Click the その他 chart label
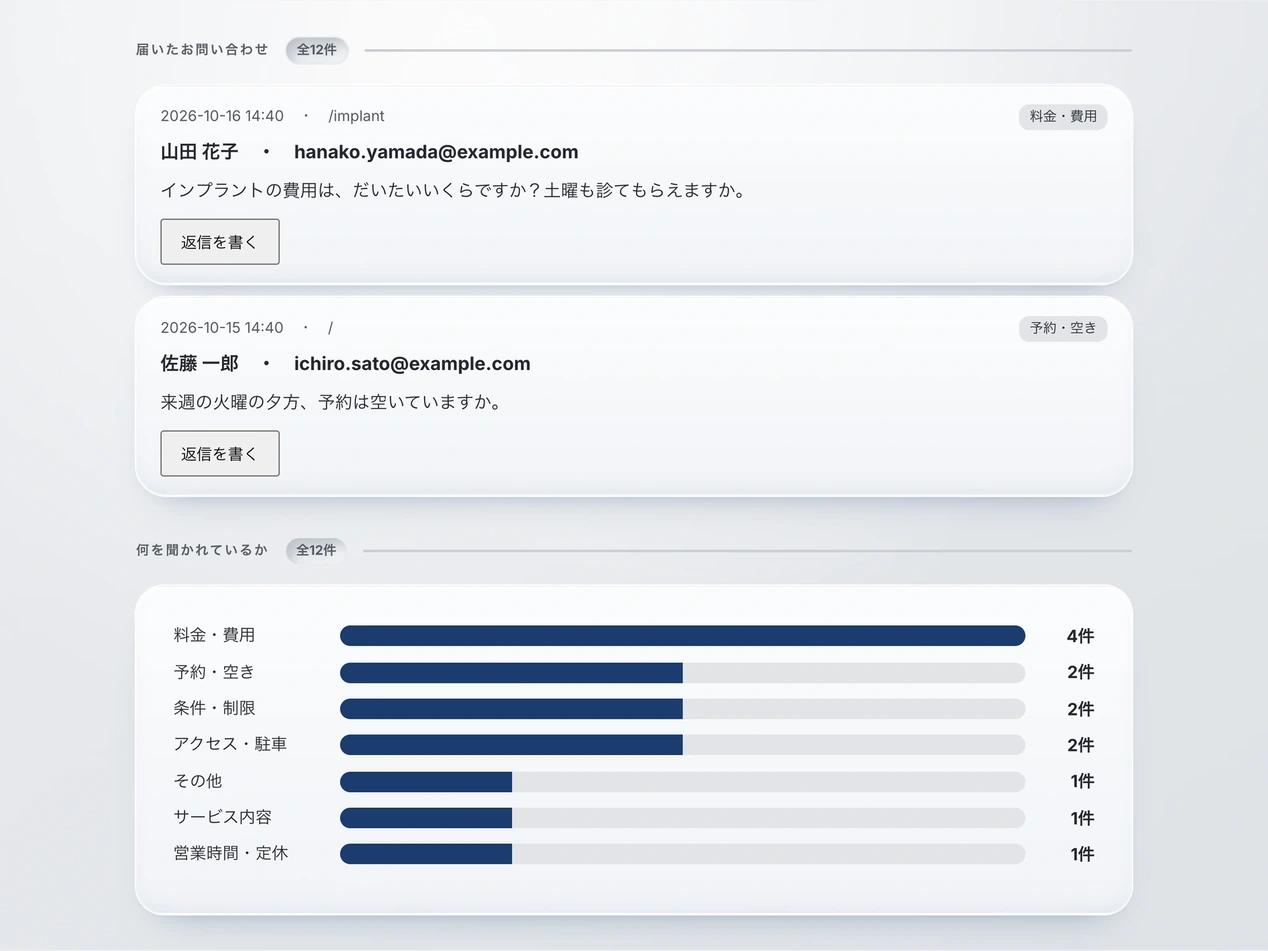Image resolution: width=1268 pixels, height=951 pixels. click(x=198, y=781)
